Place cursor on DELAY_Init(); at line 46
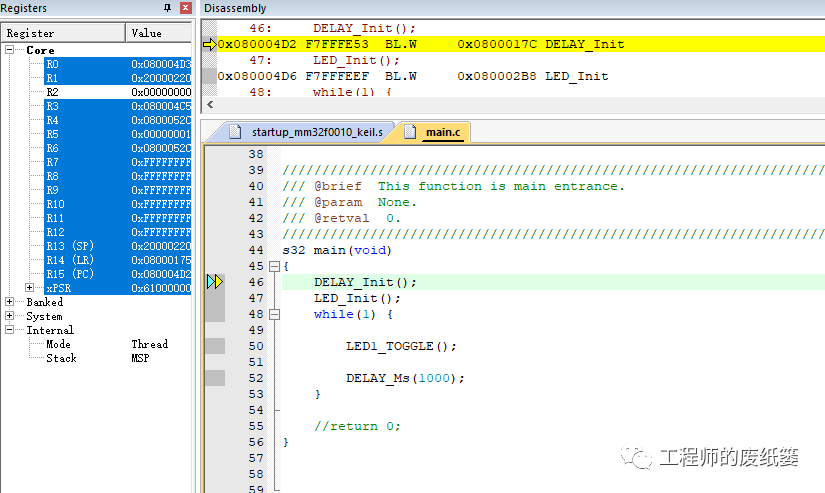 click(x=365, y=283)
